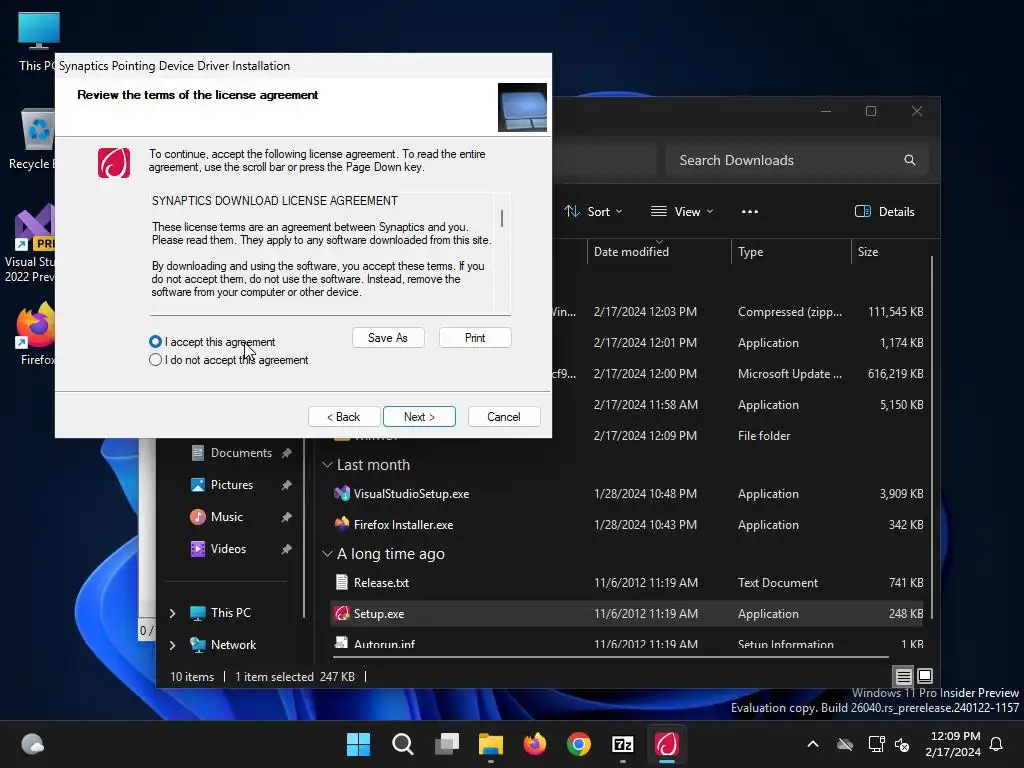Image resolution: width=1024 pixels, height=768 pixels.
Task: Select "I accept this agreement" radio button
Action: pyautogui.click(x=155, y=342)
